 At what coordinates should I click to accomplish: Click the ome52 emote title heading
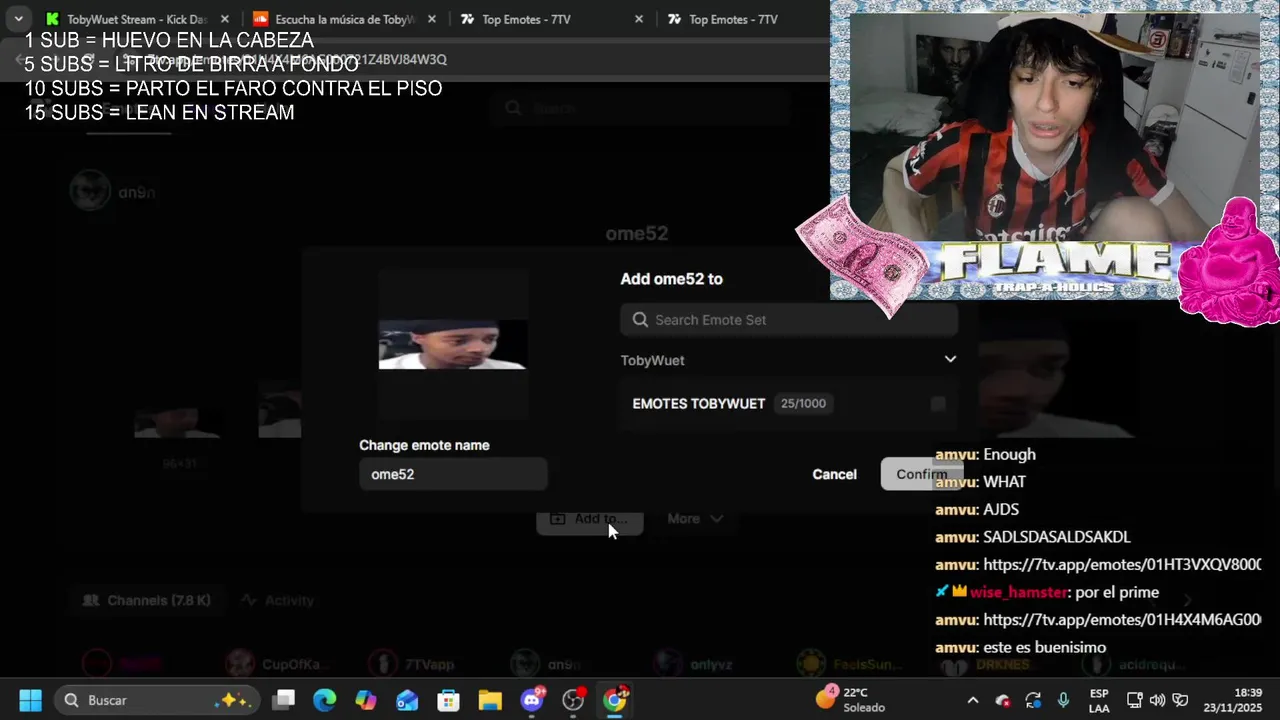(x=636, y=233)
